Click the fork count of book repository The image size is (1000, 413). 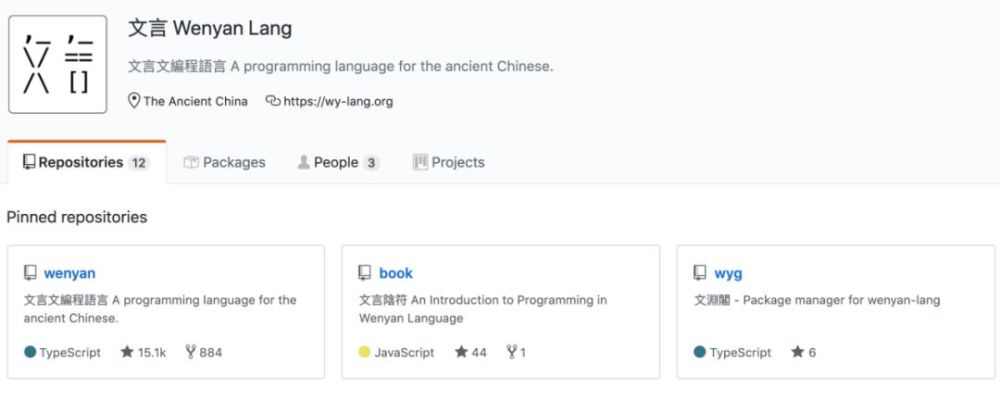coord(517,352)
